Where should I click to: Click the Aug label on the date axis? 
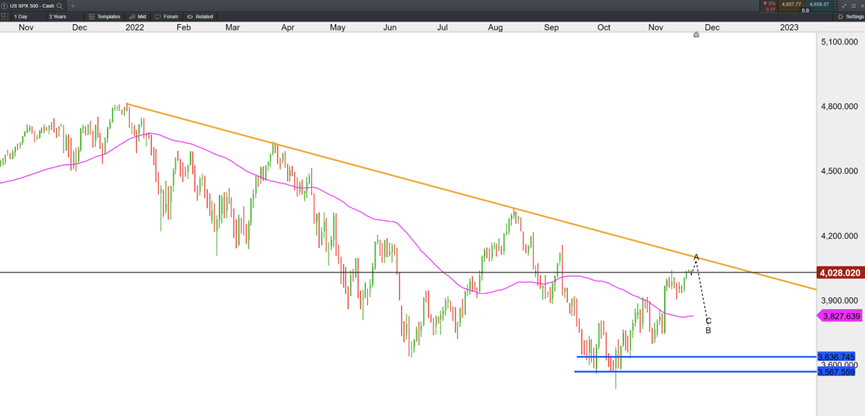click(x=495, y=26)
